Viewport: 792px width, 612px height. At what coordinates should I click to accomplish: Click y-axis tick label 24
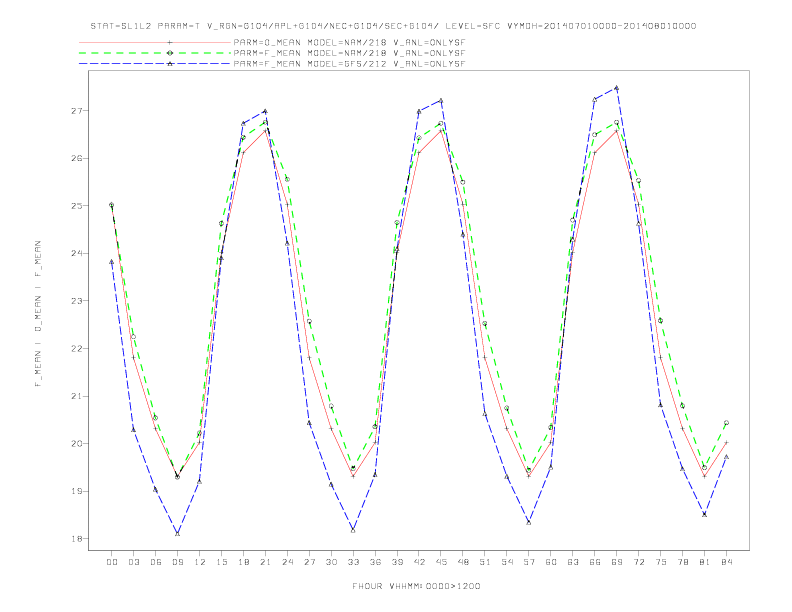point(77,253)
